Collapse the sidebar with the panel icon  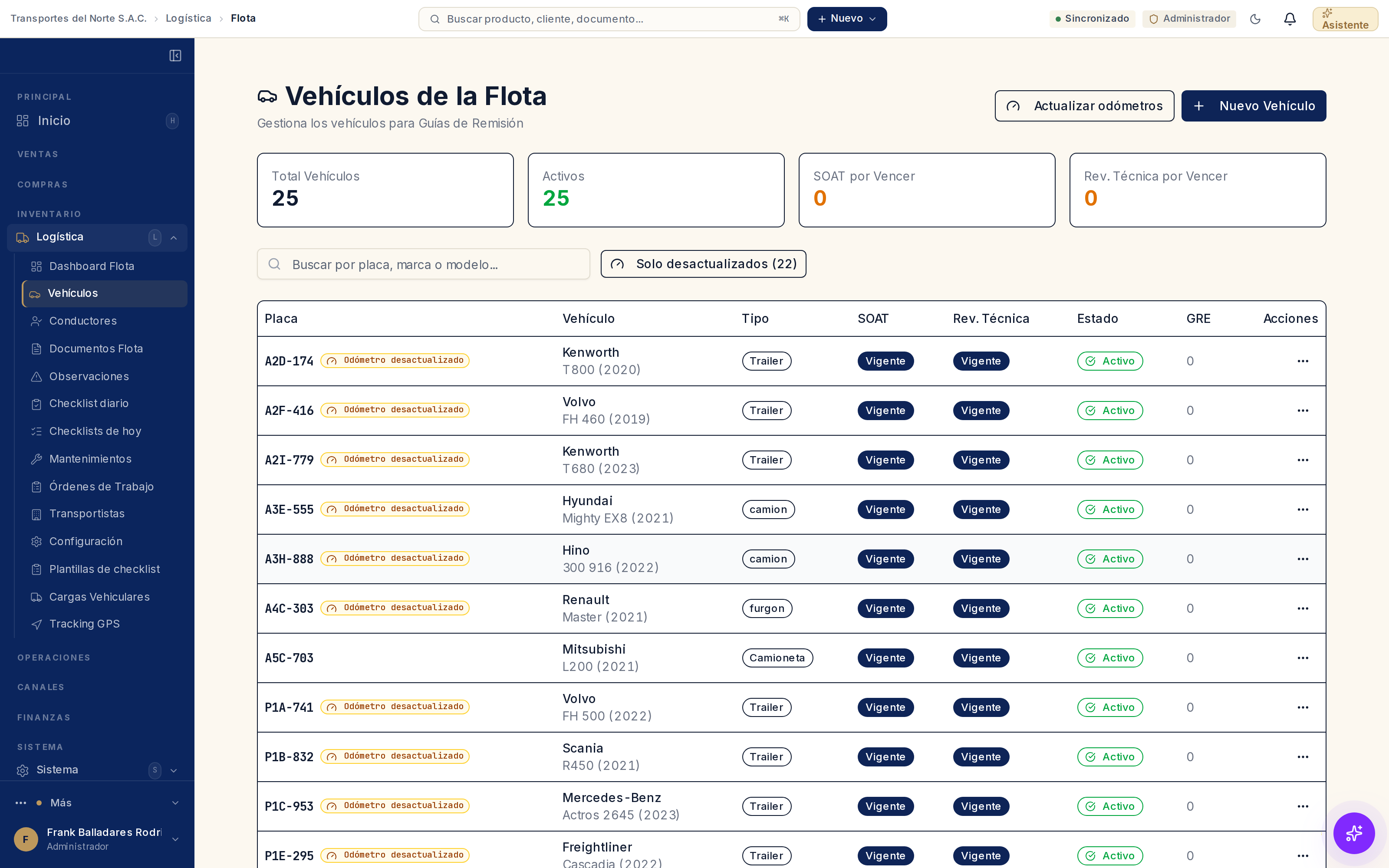(x=175, y=56)
